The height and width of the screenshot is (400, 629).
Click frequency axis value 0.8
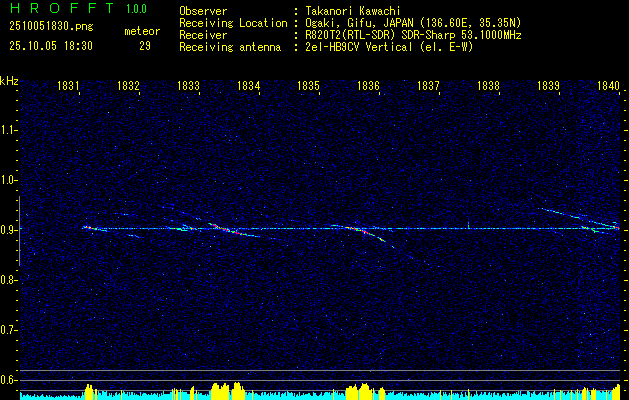click(8, 280)
